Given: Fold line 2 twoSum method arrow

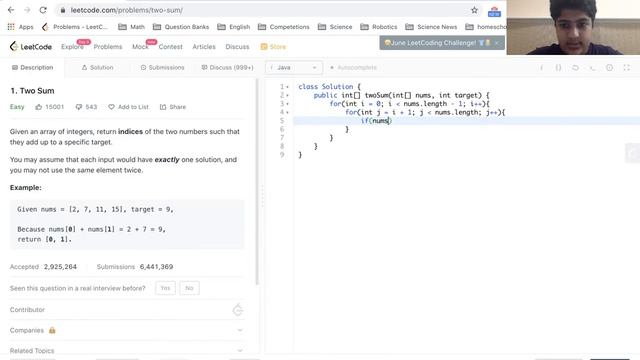Looking at the screenshot, I should (287, 96).
